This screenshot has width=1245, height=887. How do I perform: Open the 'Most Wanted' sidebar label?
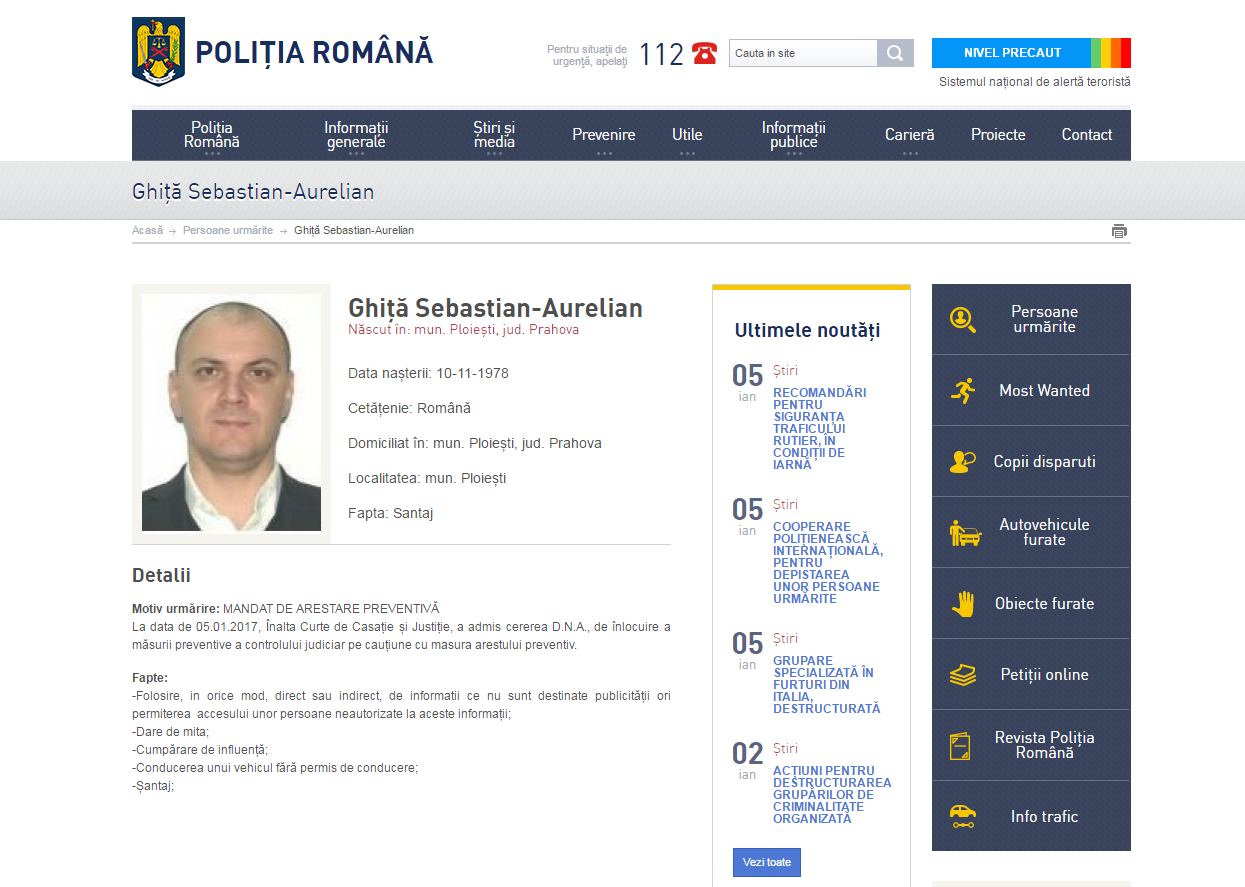point(1044,391)
